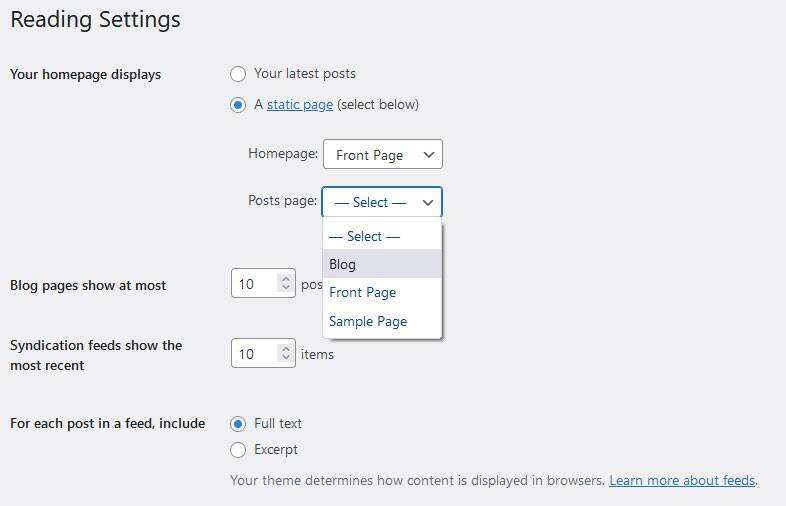Viewport: 786px width, 506px height.
Task: Decrease syndication feed items with down arrow
Action: point(285,360)
